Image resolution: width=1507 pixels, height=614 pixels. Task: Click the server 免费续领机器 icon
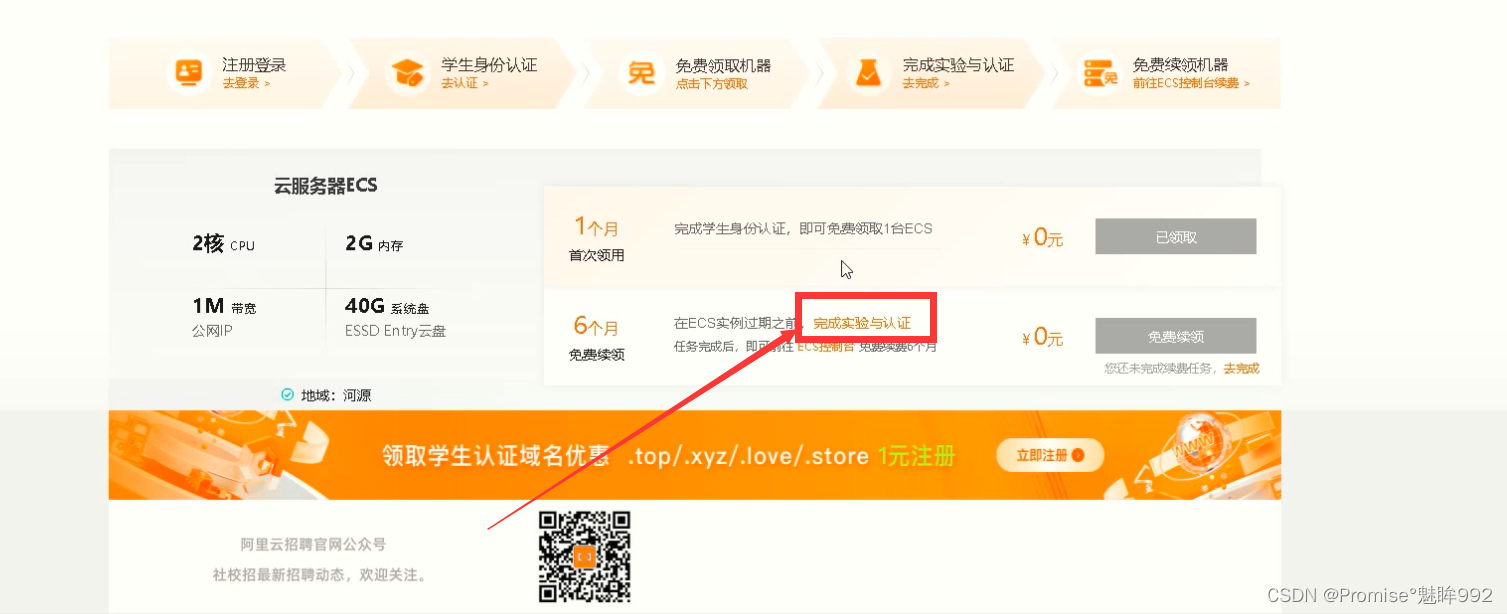[1099, 72]
